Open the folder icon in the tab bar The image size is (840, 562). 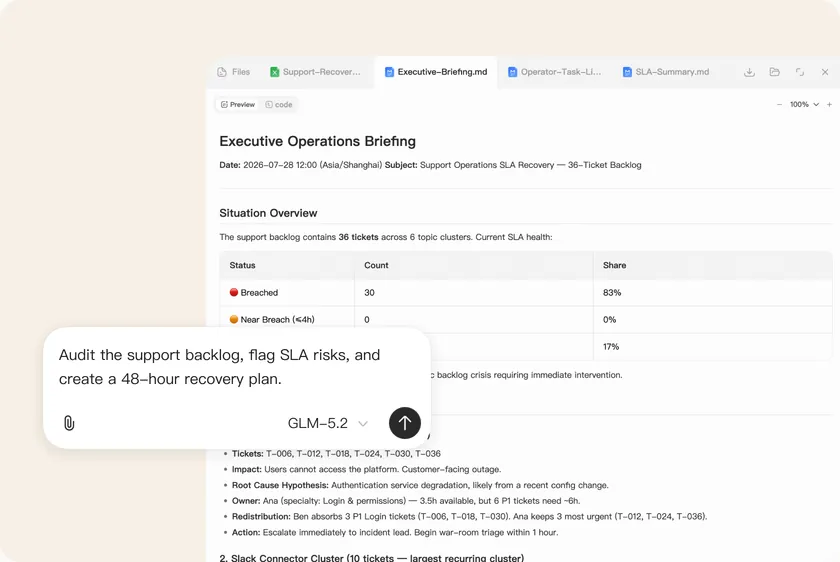(775, 72)
